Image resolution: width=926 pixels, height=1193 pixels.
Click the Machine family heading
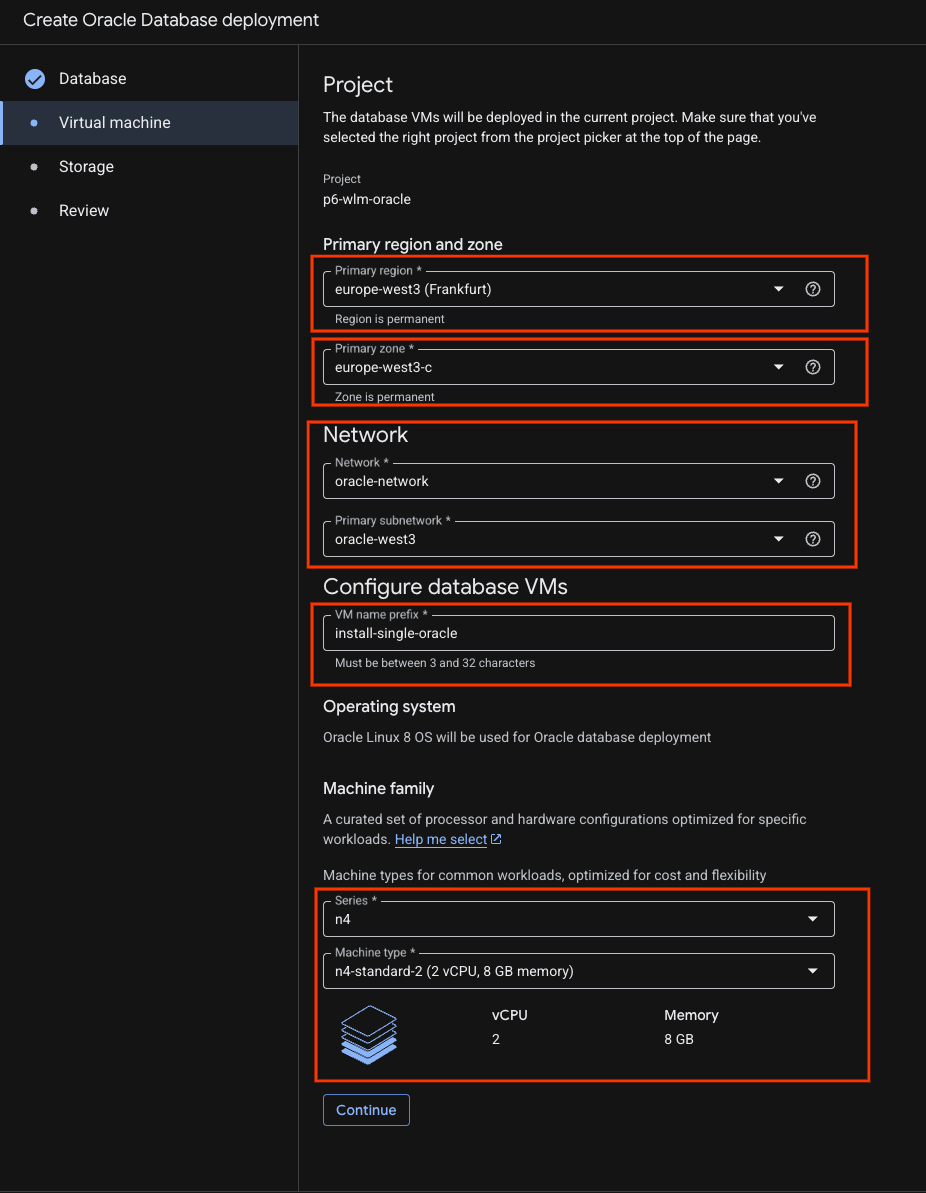tap(379, 788)
